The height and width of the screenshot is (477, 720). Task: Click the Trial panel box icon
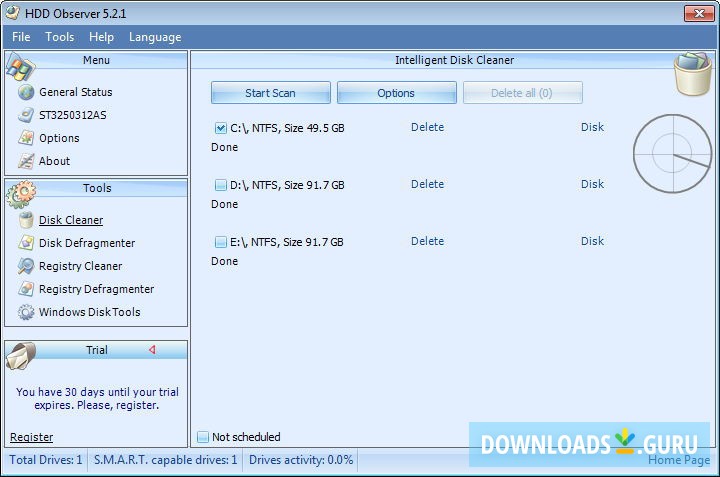click(x=21, y=356)
